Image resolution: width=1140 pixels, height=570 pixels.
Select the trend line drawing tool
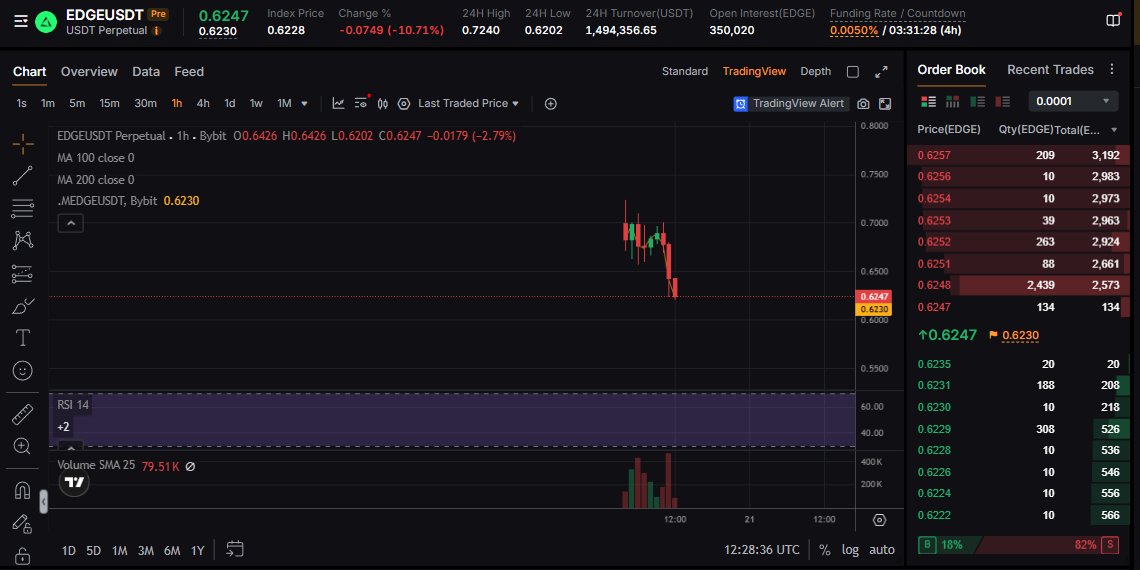pyautogui.click(x=23, y=176)
